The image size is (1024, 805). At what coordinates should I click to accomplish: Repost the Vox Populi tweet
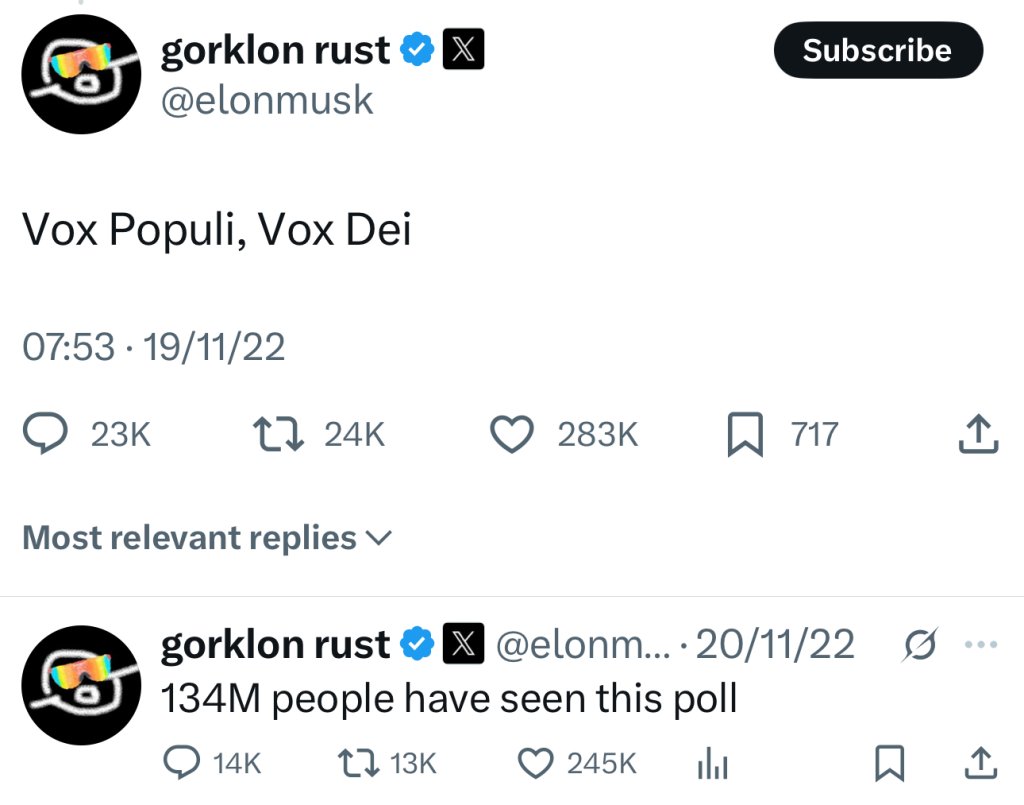point(279,435)
